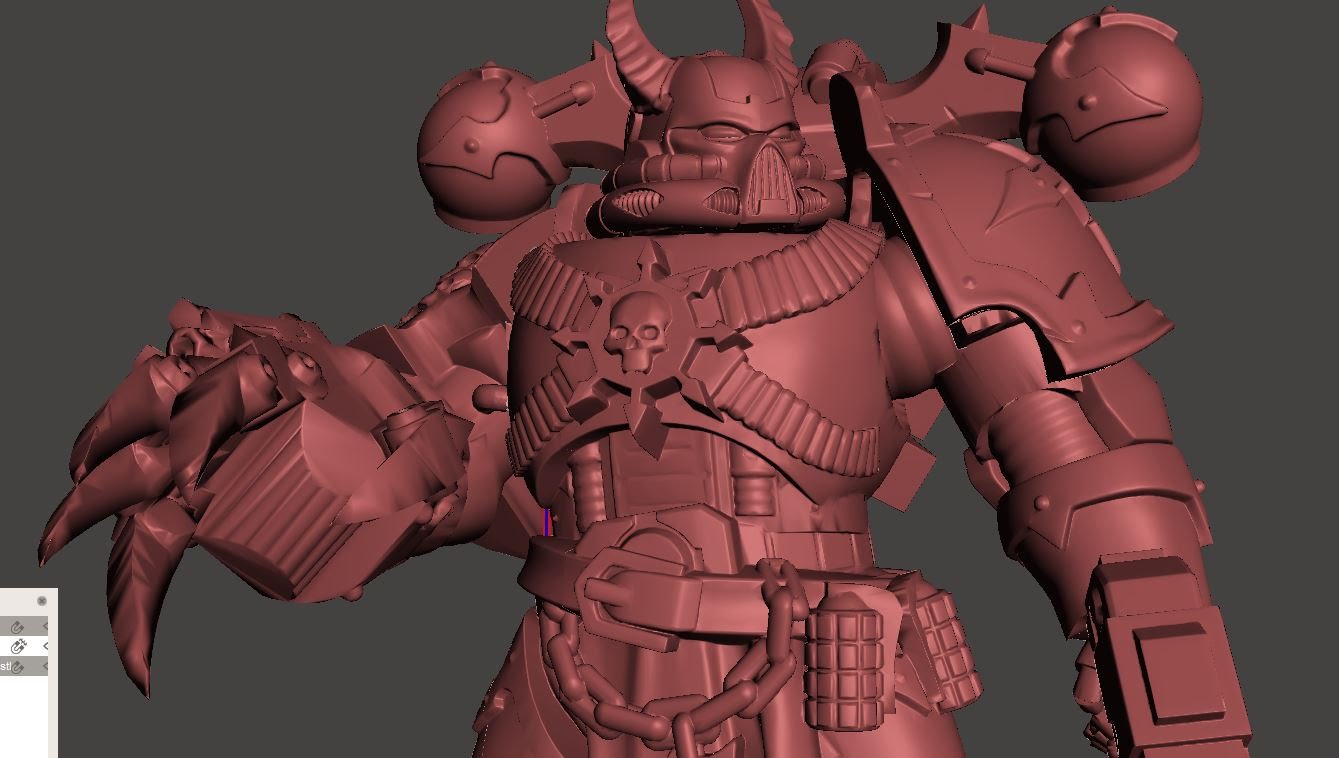Select the magnet icon beside the stl entry
The image size is (1339, 758).
click(19, 666)
